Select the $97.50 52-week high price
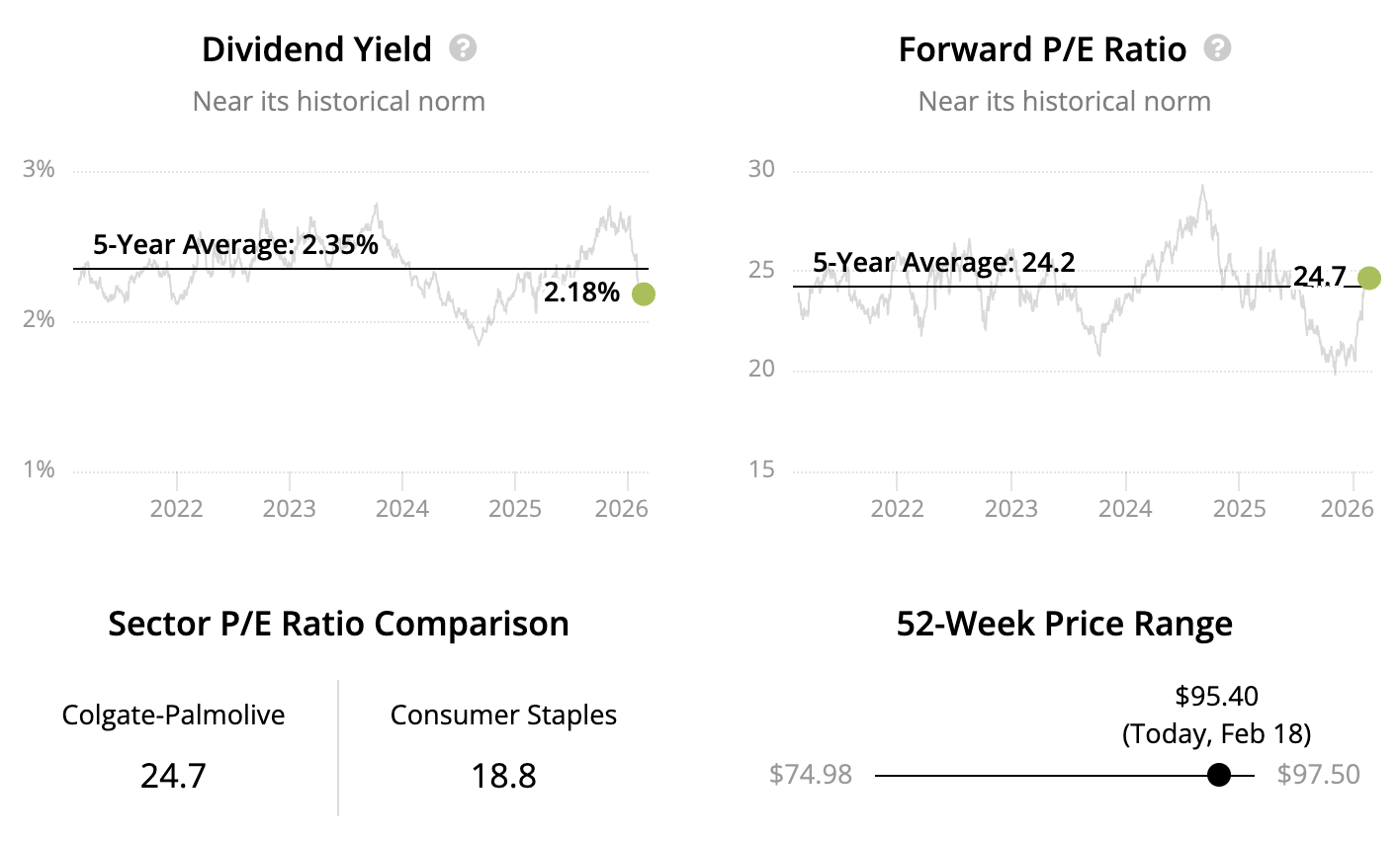 point(1318,775)
